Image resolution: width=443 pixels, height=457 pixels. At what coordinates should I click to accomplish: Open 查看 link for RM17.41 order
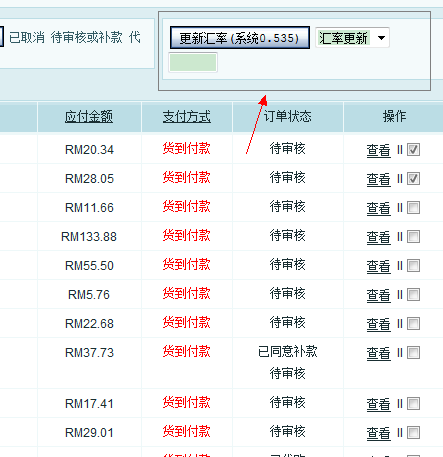coord(379,404)
